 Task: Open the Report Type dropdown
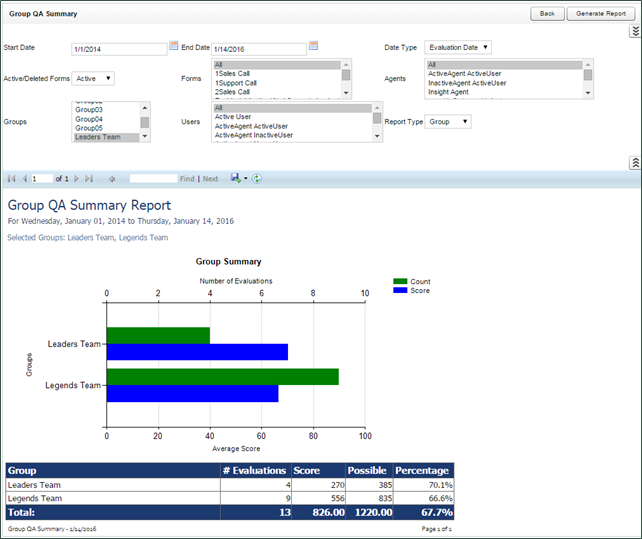click(x=451, y=121)
